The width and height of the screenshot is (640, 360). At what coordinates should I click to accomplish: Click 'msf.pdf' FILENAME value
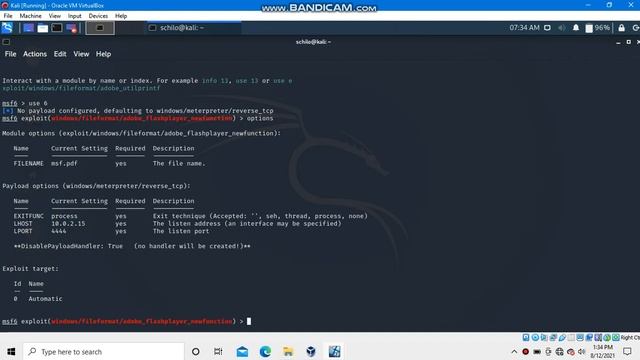(64, 163)
